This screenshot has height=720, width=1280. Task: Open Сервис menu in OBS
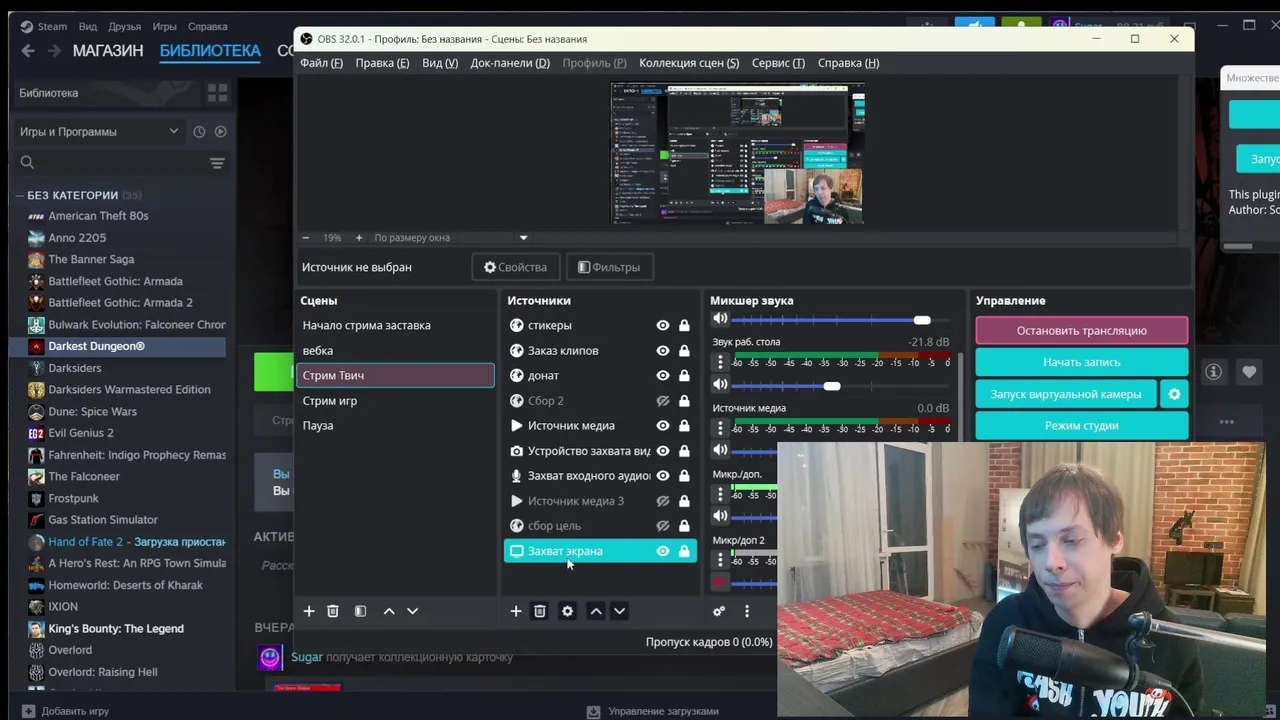point(778,63)
